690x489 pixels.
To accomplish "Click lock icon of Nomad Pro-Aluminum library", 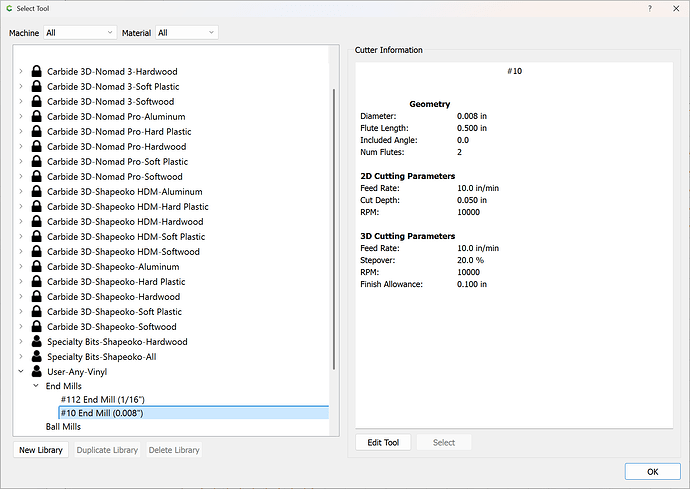I will point(37,116).
